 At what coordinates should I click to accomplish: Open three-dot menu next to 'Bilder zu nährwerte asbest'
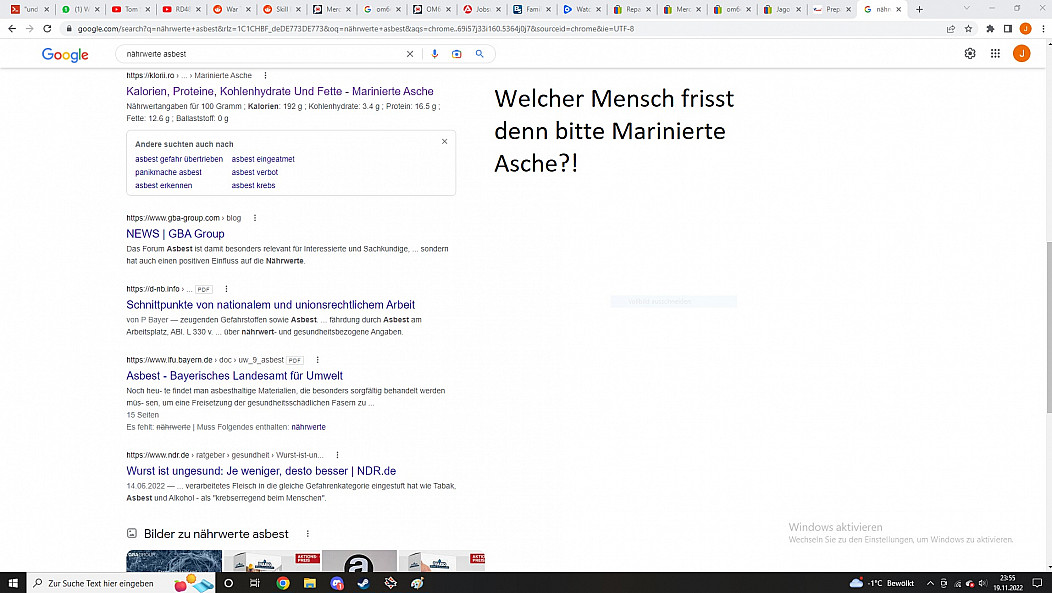pos(307,534)
